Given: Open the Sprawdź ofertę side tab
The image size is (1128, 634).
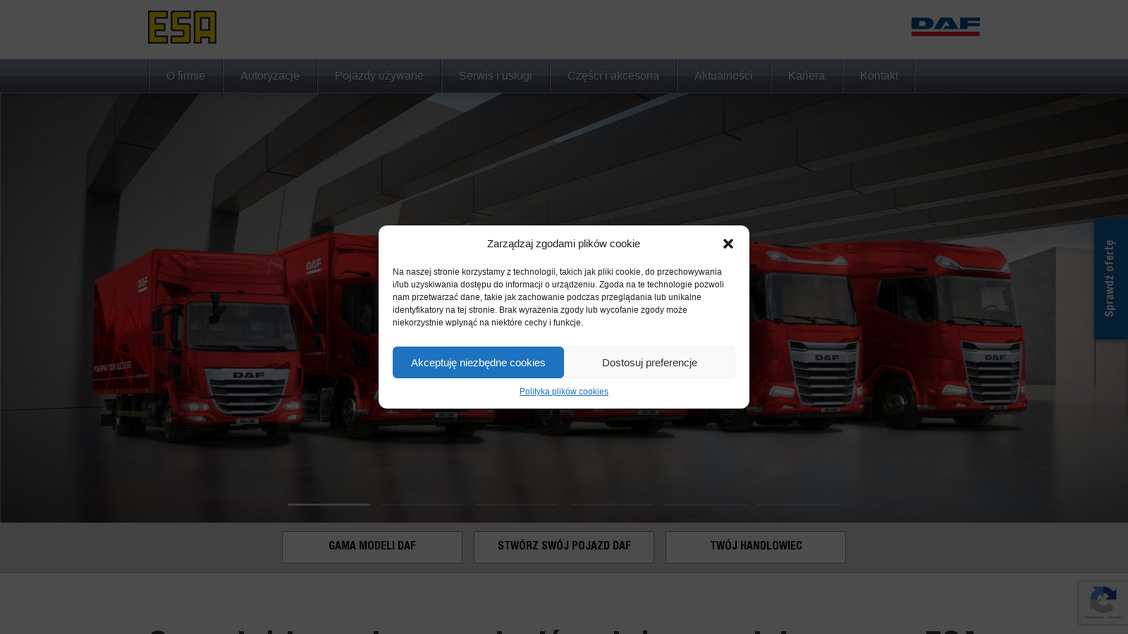Looking at the screenshot, I should 1111,278.
